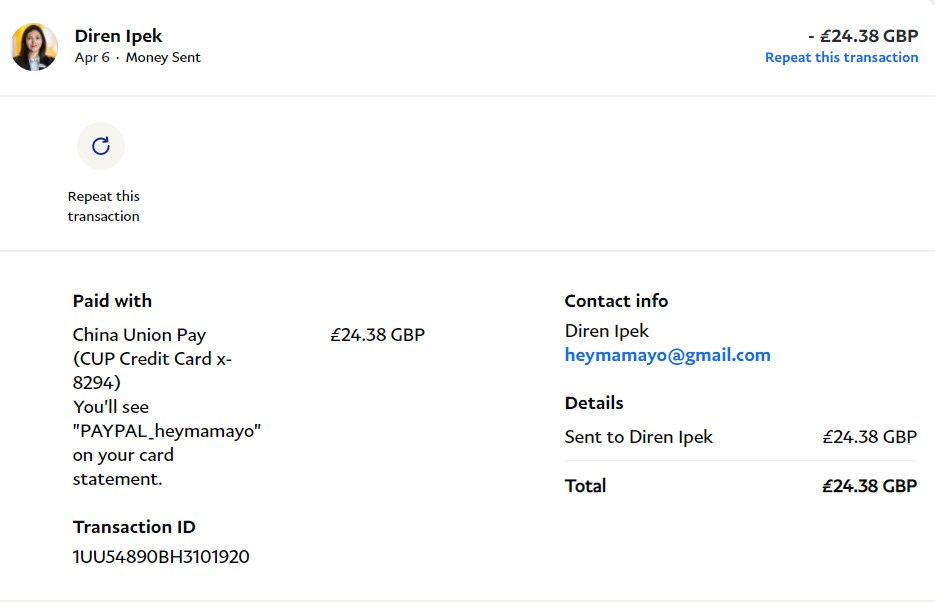Click the Repeat this transaction label below the icon
The width and height of the screenshot is (935, 604).
(103, 206)
